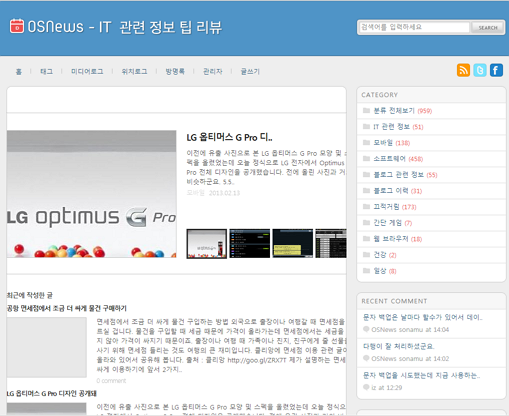Image resolution: width=509 pixels, height=416 pixels.
Task: Click folder icon beside 모바일
Action: pos(366,142)
